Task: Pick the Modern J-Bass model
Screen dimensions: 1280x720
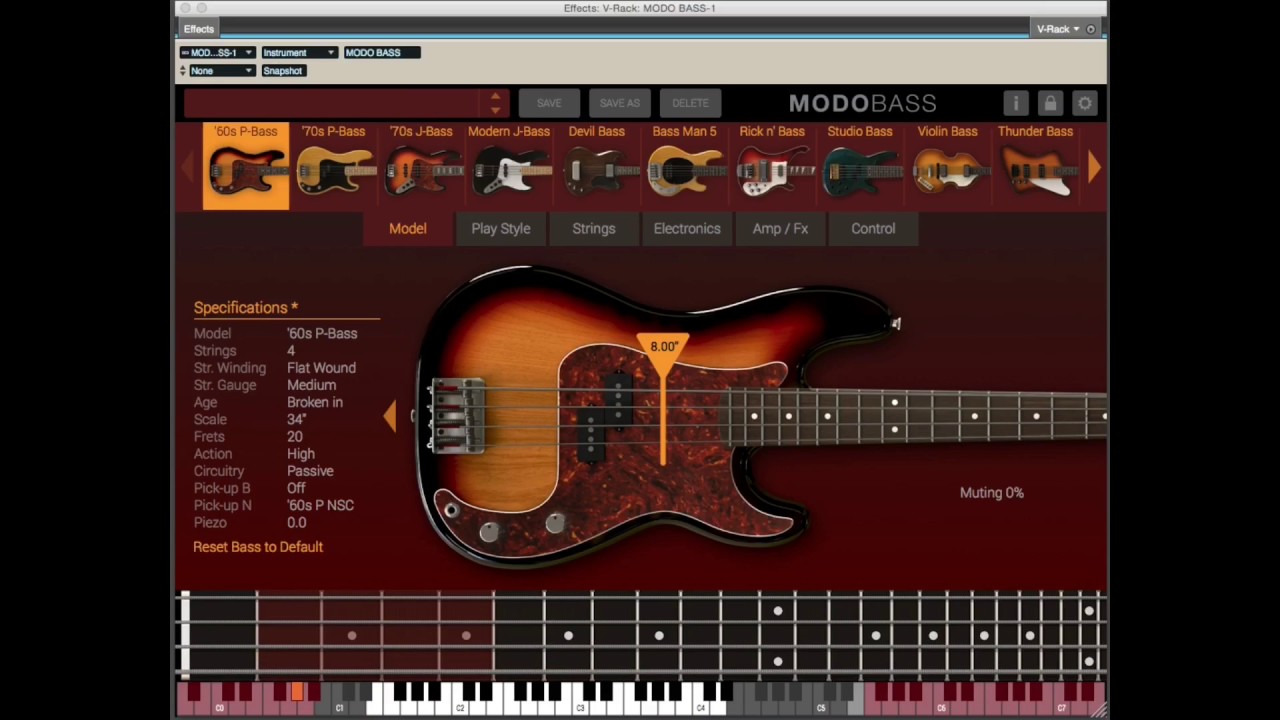Action: [509, 166]
